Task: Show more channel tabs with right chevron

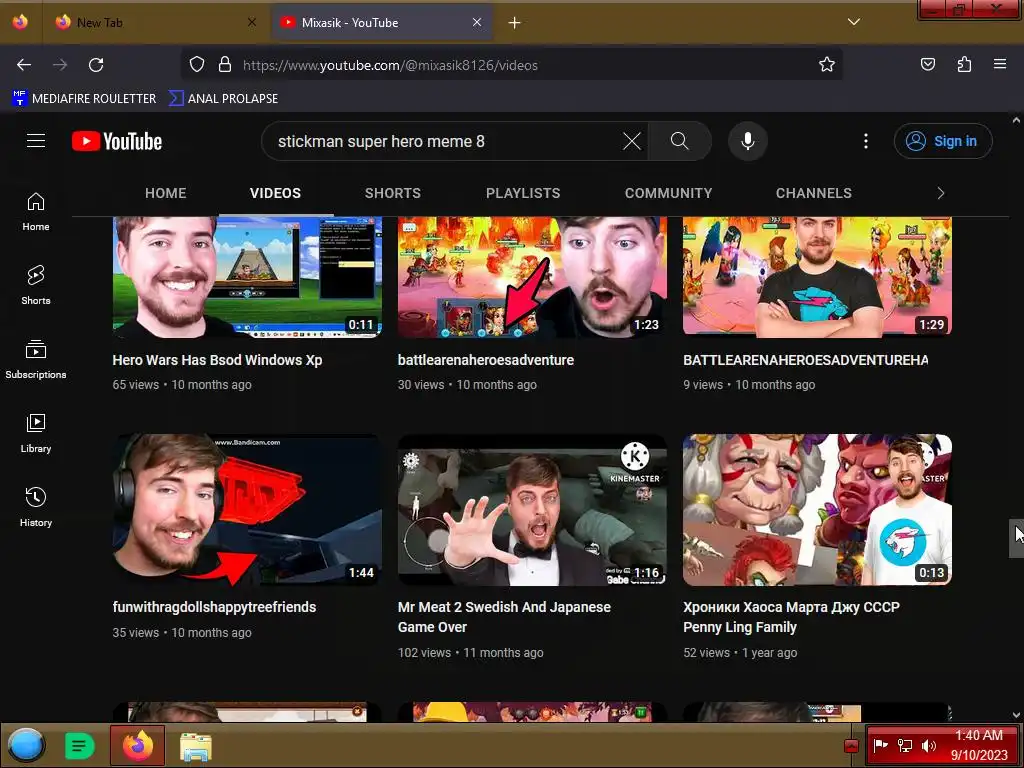Action: (940, 193)
